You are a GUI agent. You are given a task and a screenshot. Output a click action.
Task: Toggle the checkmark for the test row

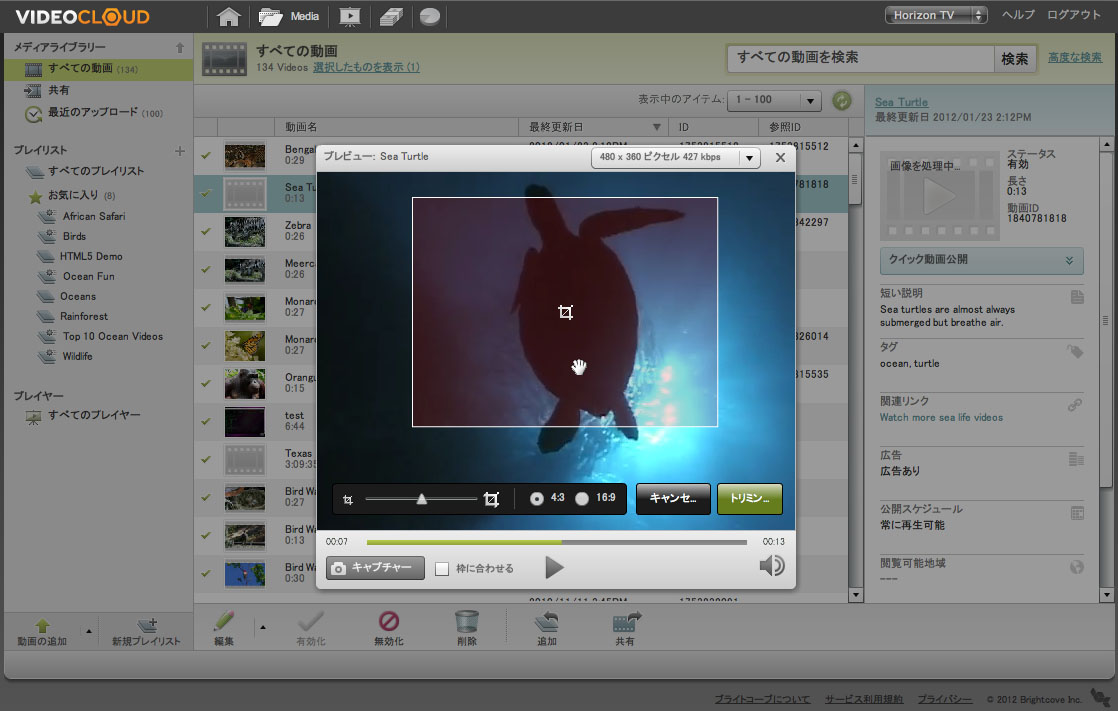pyautogui.click(x=206, y=421)
